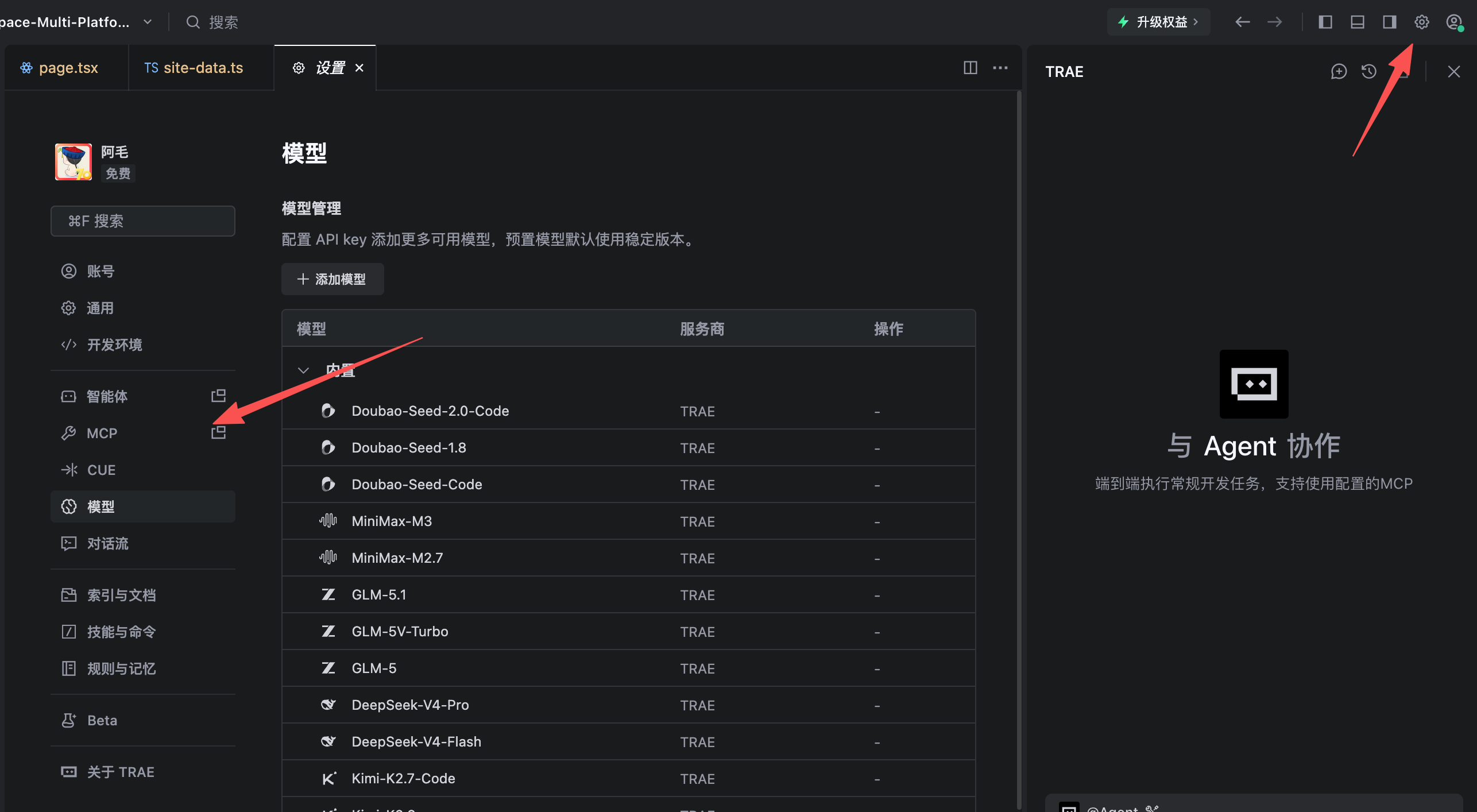Screen dimensions: 1477x812
Task: Select the MiniMax-M2.7 model row
Action: [629, 558]
